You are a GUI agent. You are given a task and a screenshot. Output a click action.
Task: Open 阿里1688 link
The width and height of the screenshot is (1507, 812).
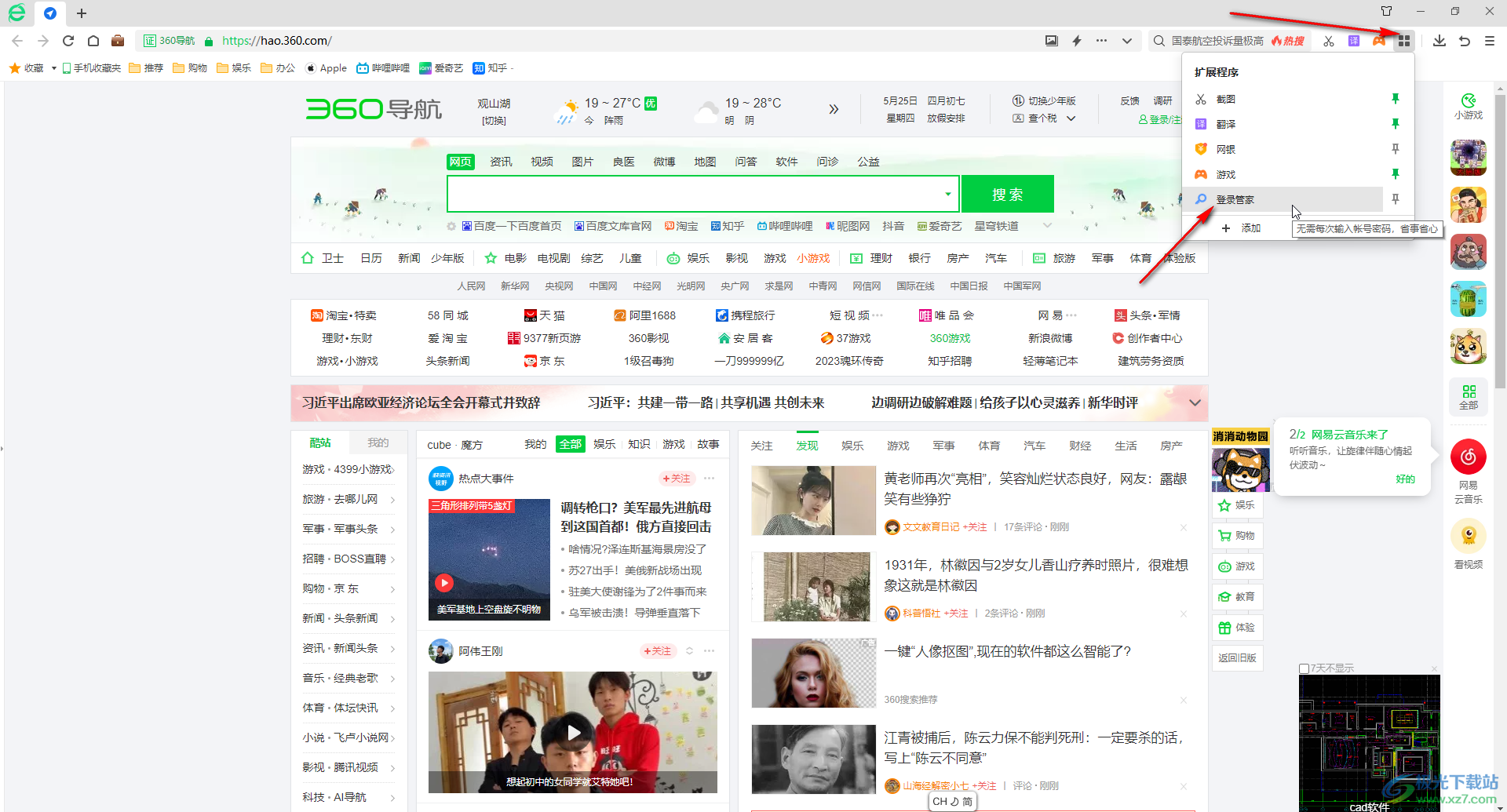tap(645, 315)
